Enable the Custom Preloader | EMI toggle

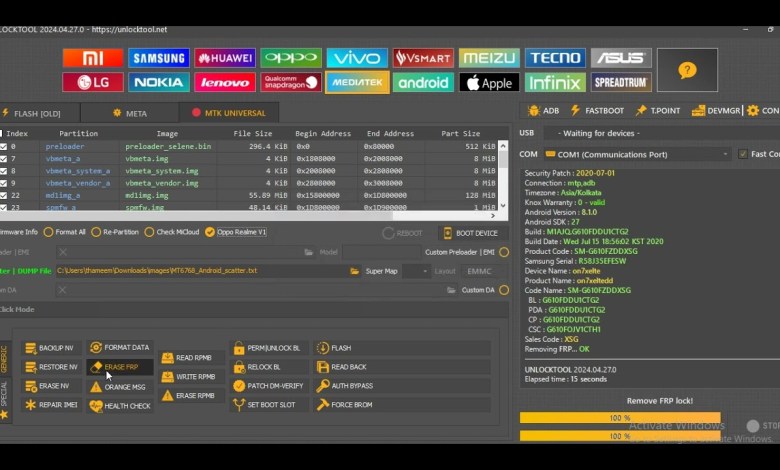(x=504, y=252)
